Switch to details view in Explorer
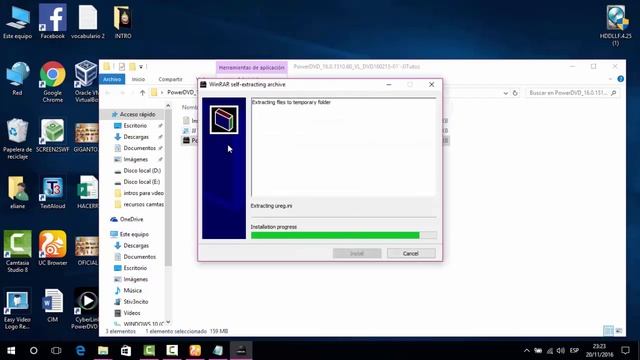The width and height of the screenshot is (640, 360). (x=608, y=331)
